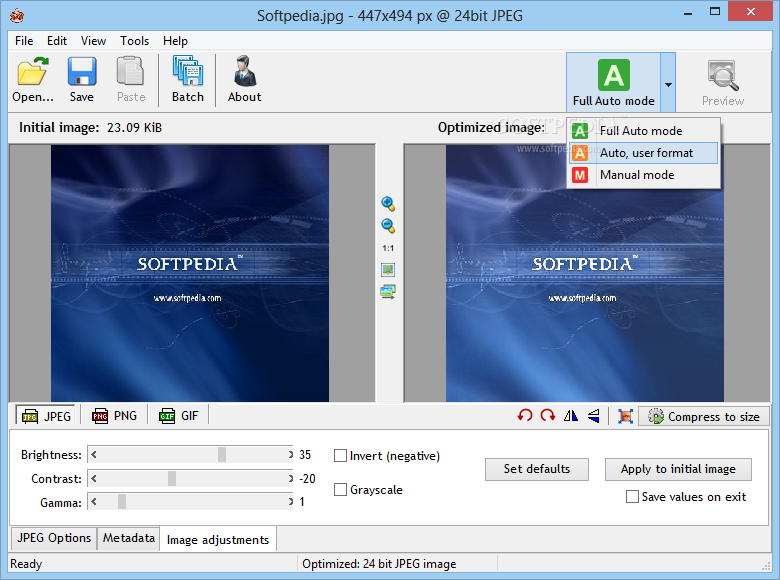Open the JPEG Options tab
This screenshot has width=780, height=580.
tap(54, 538)
